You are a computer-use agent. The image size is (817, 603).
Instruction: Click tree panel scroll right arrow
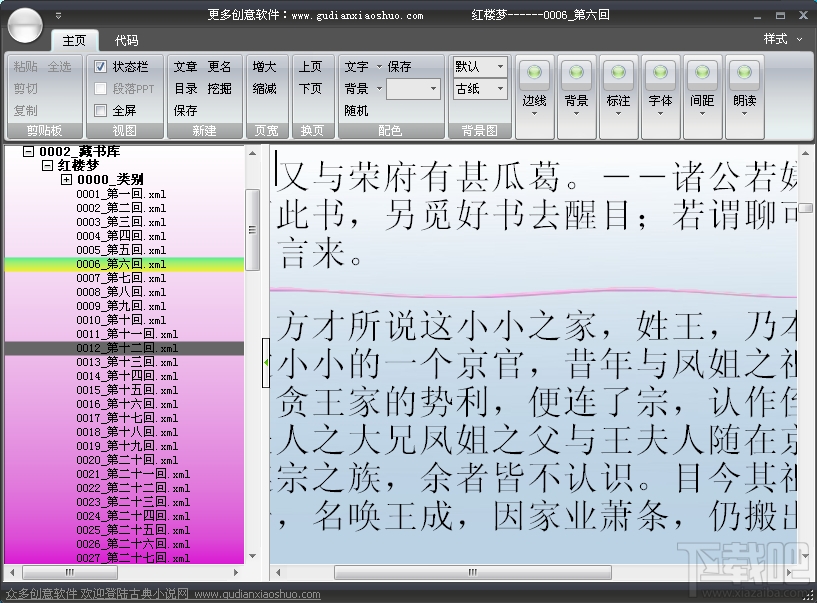coord(236,572)
